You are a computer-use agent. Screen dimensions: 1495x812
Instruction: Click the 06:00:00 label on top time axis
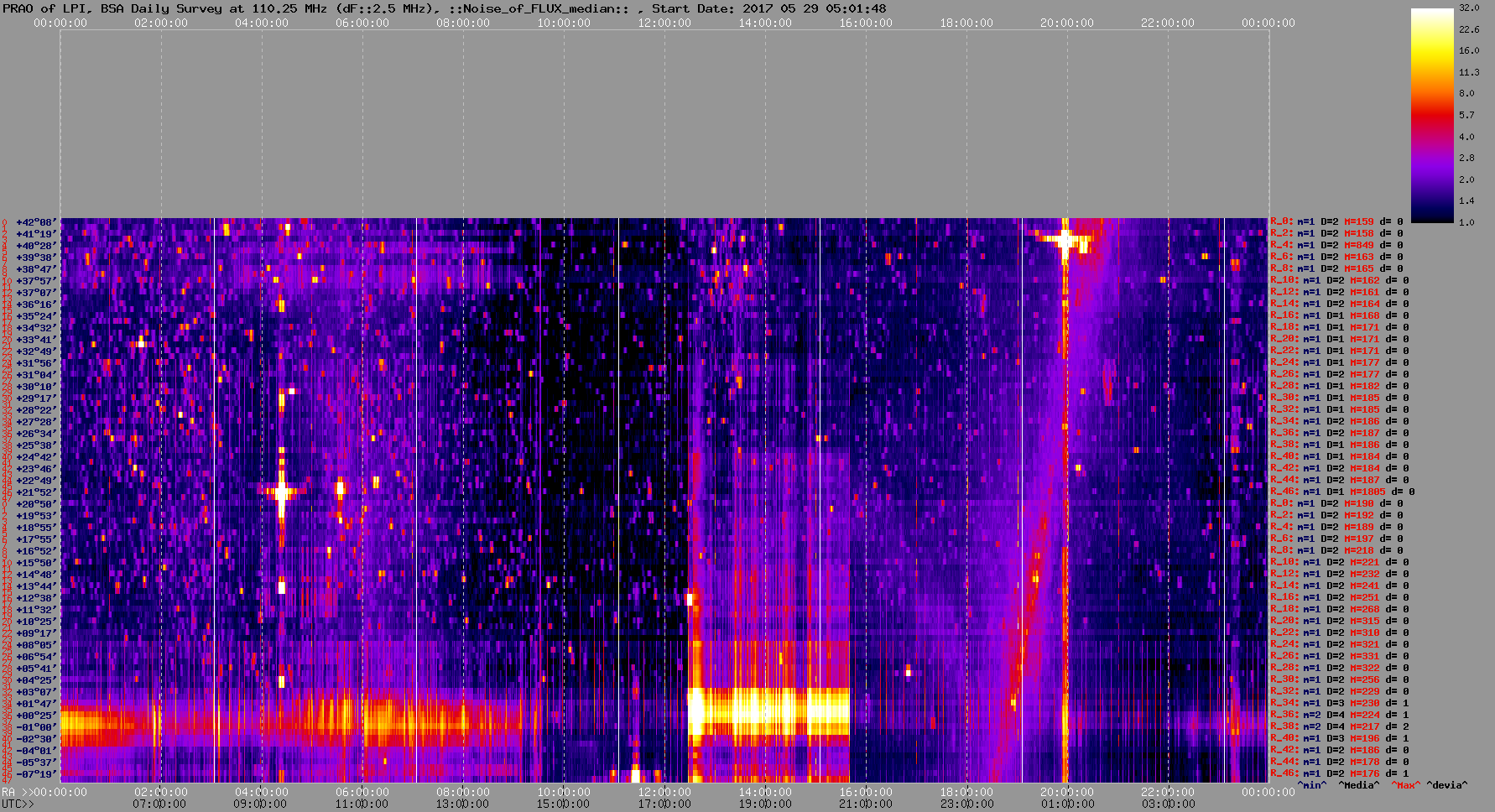[362, 23]
